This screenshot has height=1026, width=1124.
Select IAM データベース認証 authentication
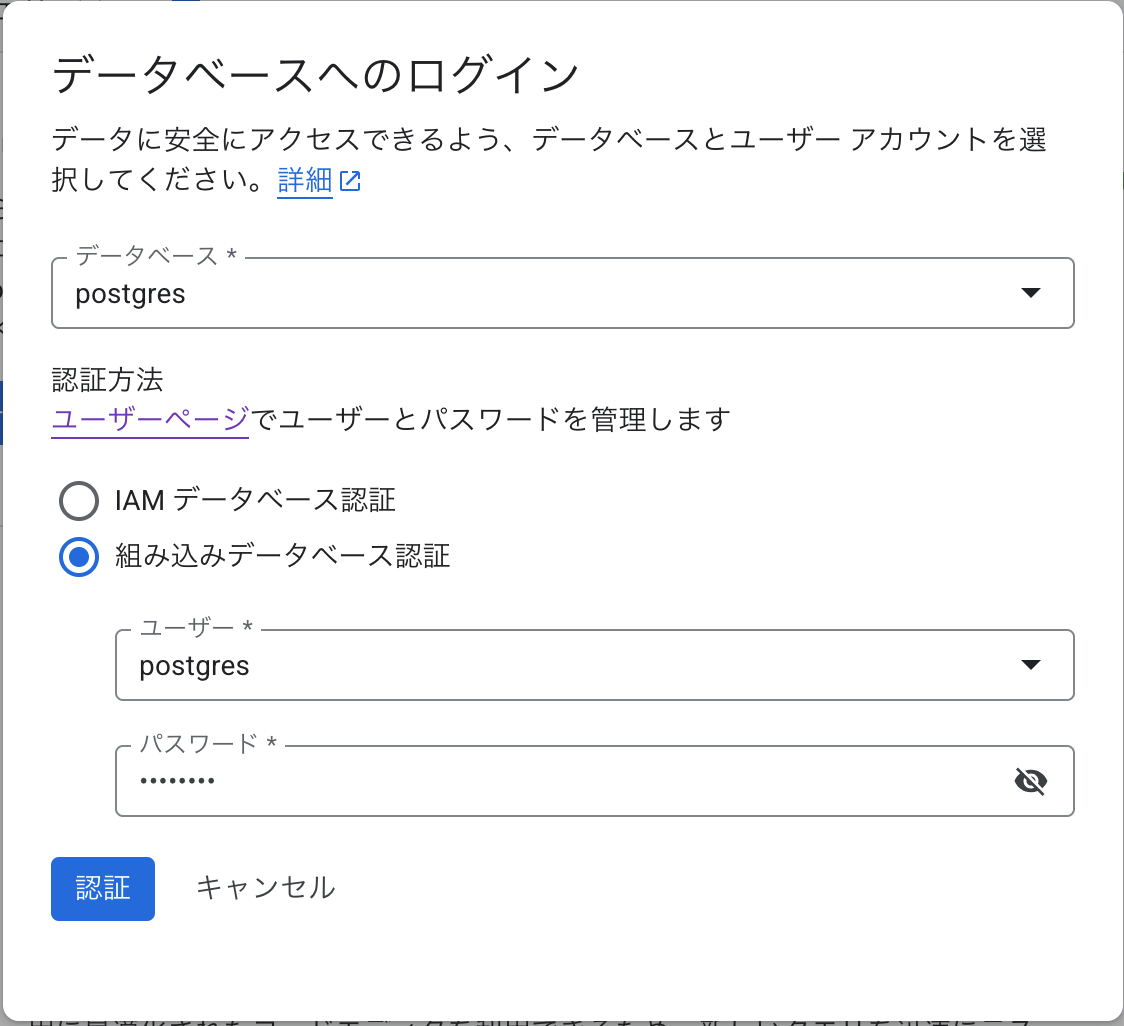click(78, 500)
